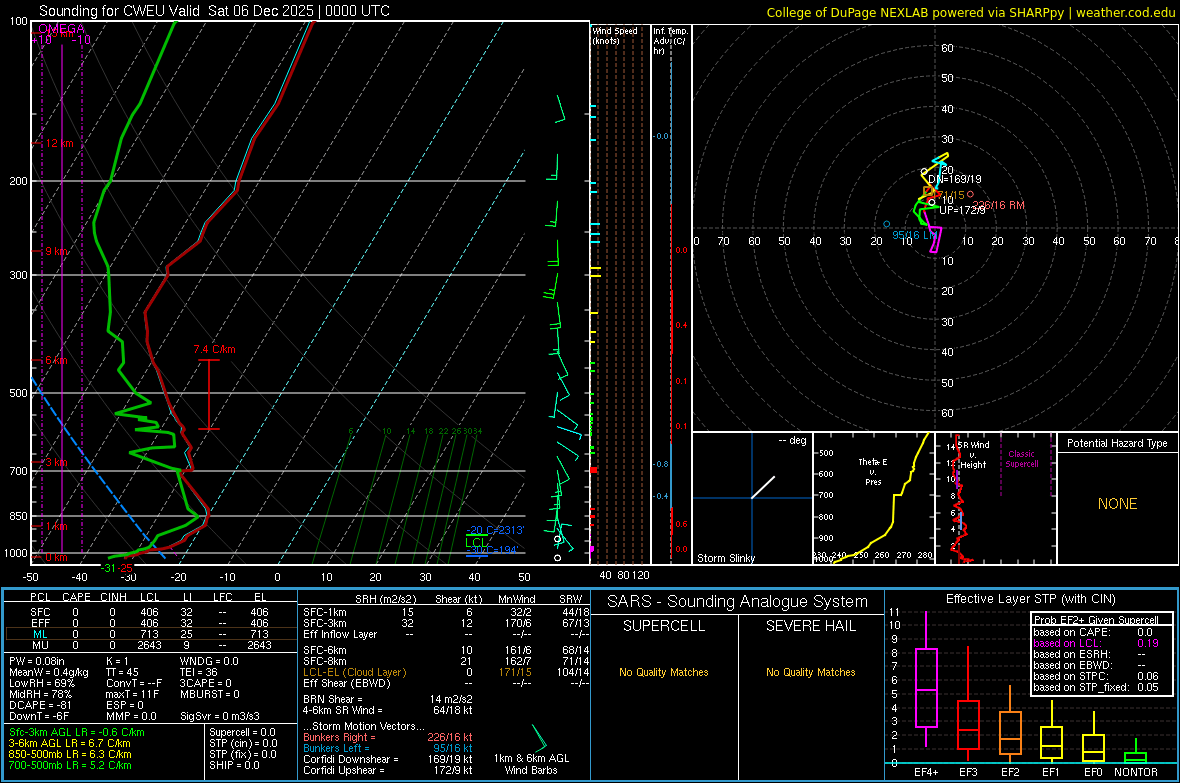Click the 95/16 LM storm motion label
This screenshot has height=783, width=1180.
(915, 235)
